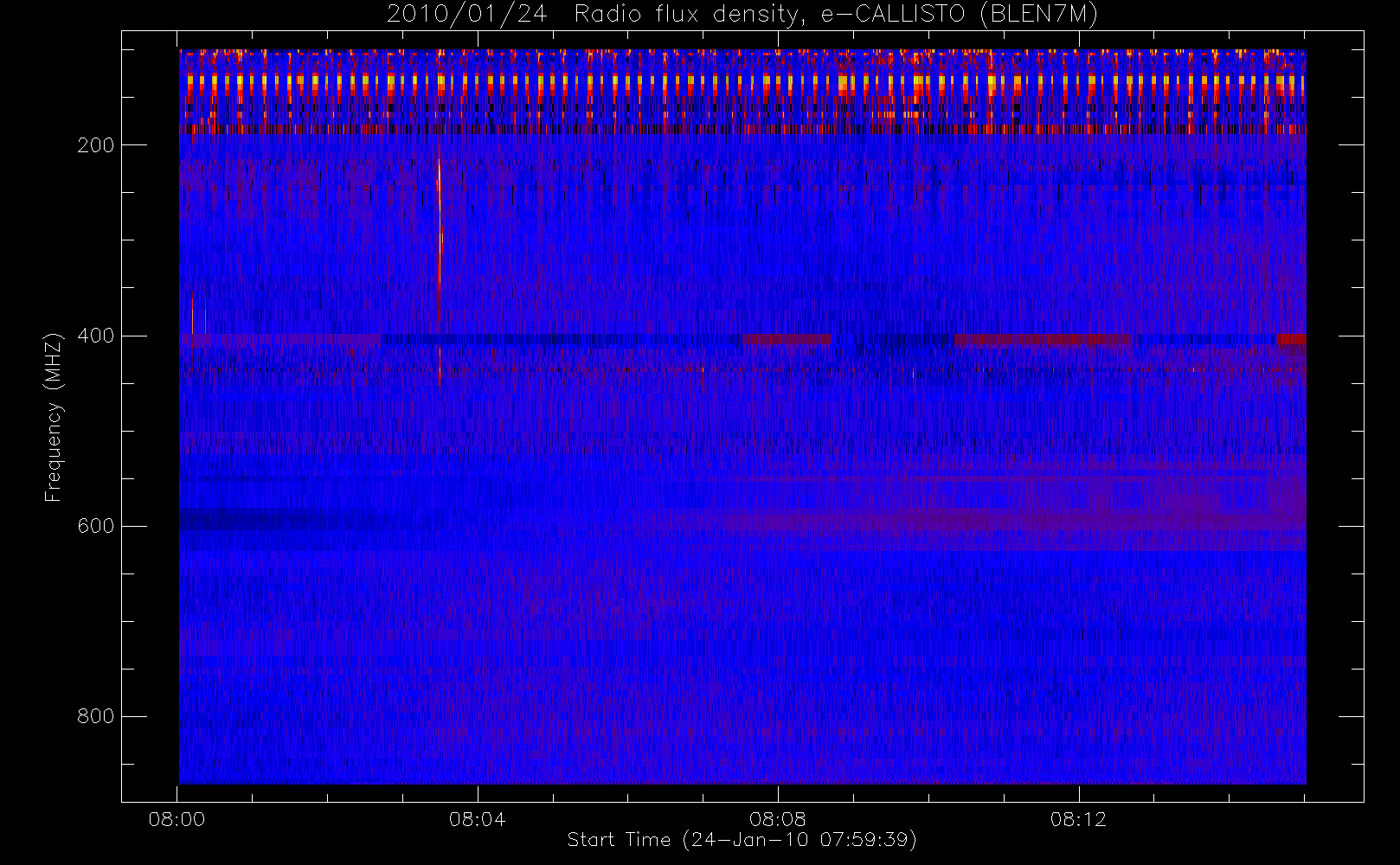Click the date '2010/01/24' in the title
The width and height of the screenshot is (1400, 865).
click(467, 15)
